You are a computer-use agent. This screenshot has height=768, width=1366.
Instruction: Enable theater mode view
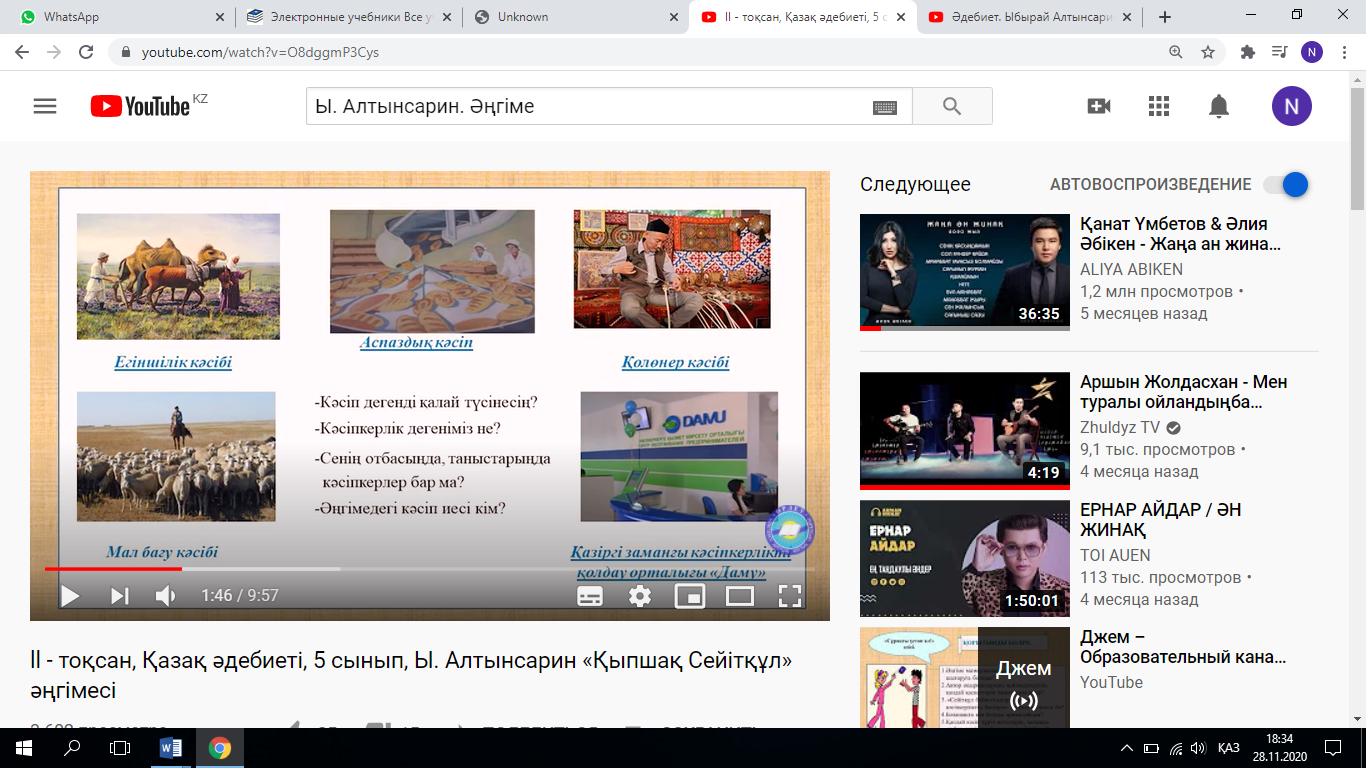740,596
